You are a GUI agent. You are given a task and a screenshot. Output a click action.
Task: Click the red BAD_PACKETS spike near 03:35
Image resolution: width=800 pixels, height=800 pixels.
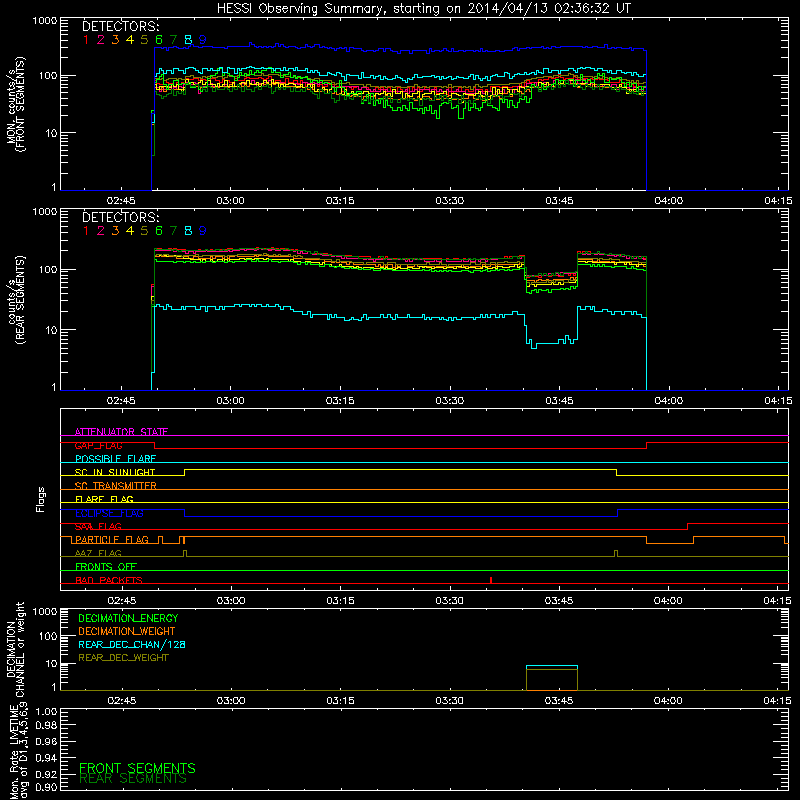(491, 580)
